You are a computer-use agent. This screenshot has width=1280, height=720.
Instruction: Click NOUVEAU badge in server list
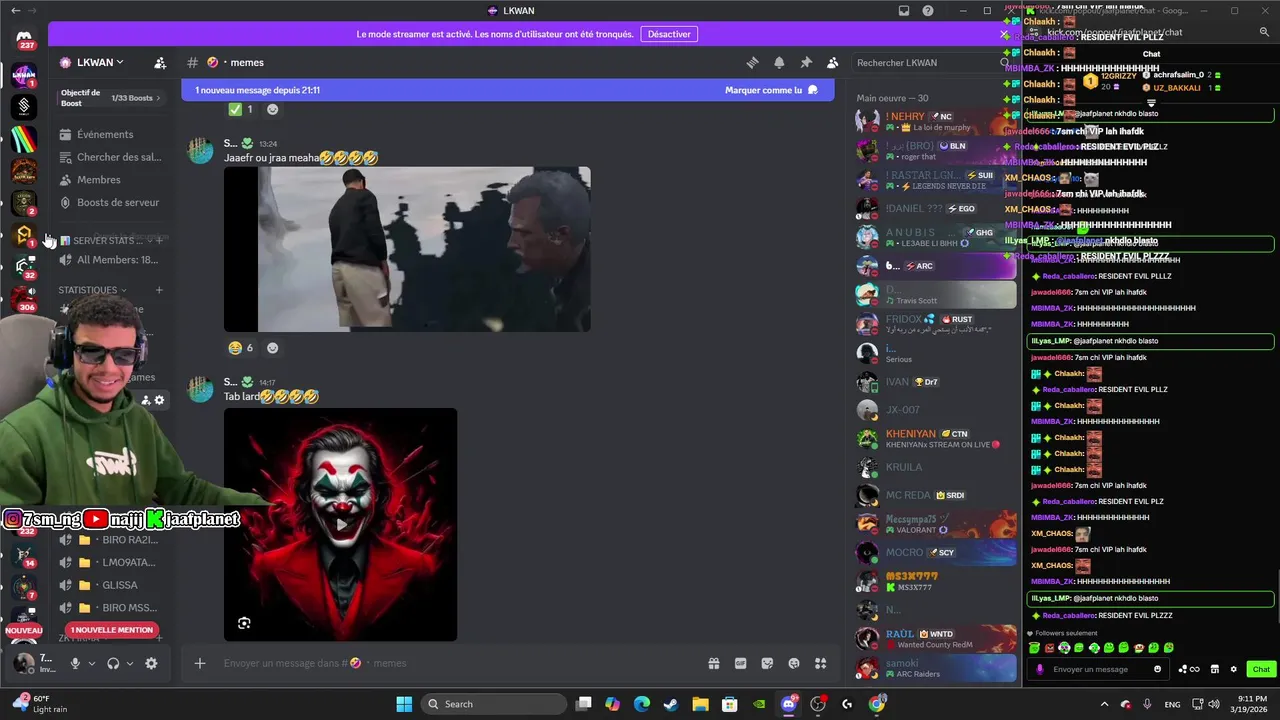[x=24, y=631]
